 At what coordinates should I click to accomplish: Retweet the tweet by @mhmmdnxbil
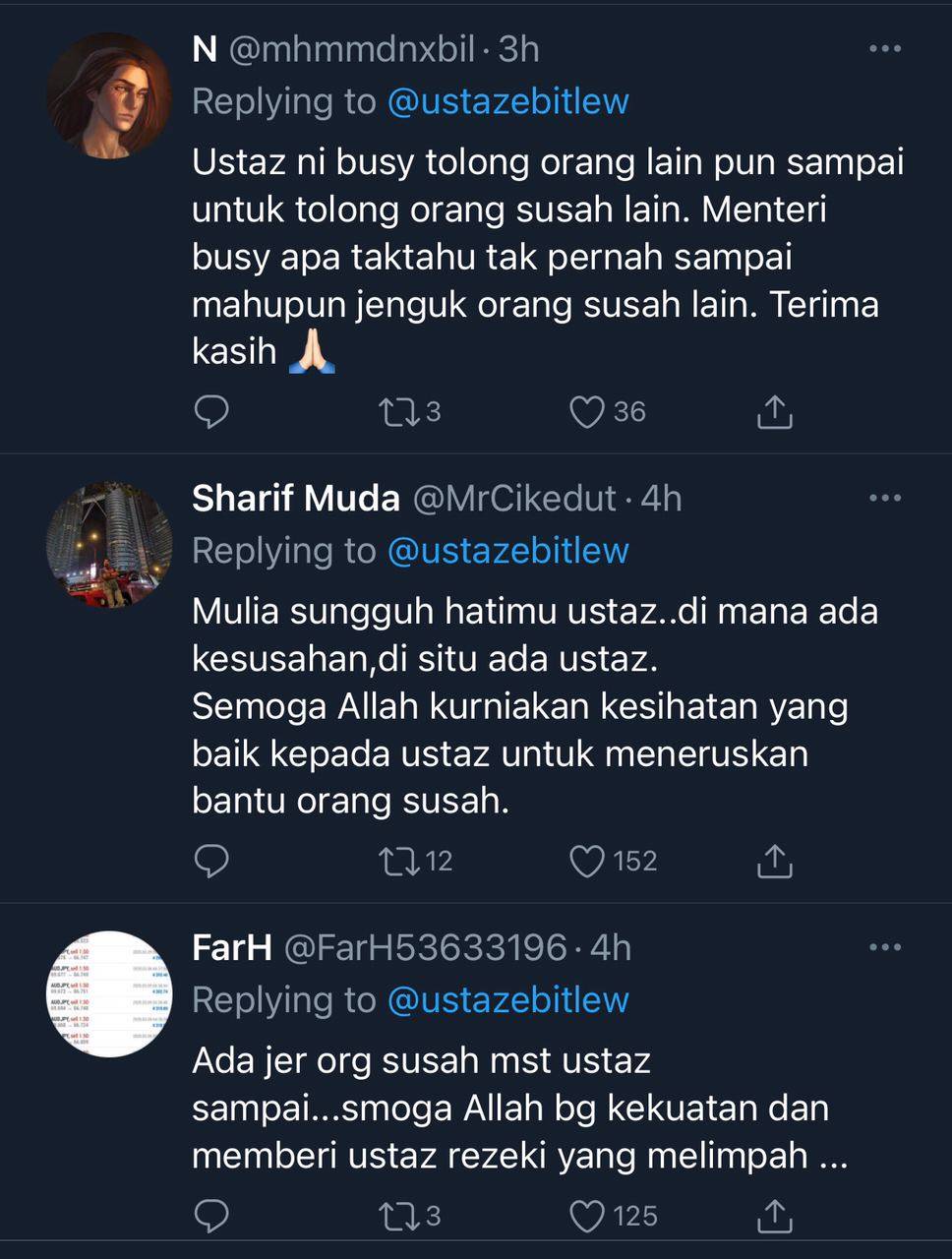click(398, 412)
